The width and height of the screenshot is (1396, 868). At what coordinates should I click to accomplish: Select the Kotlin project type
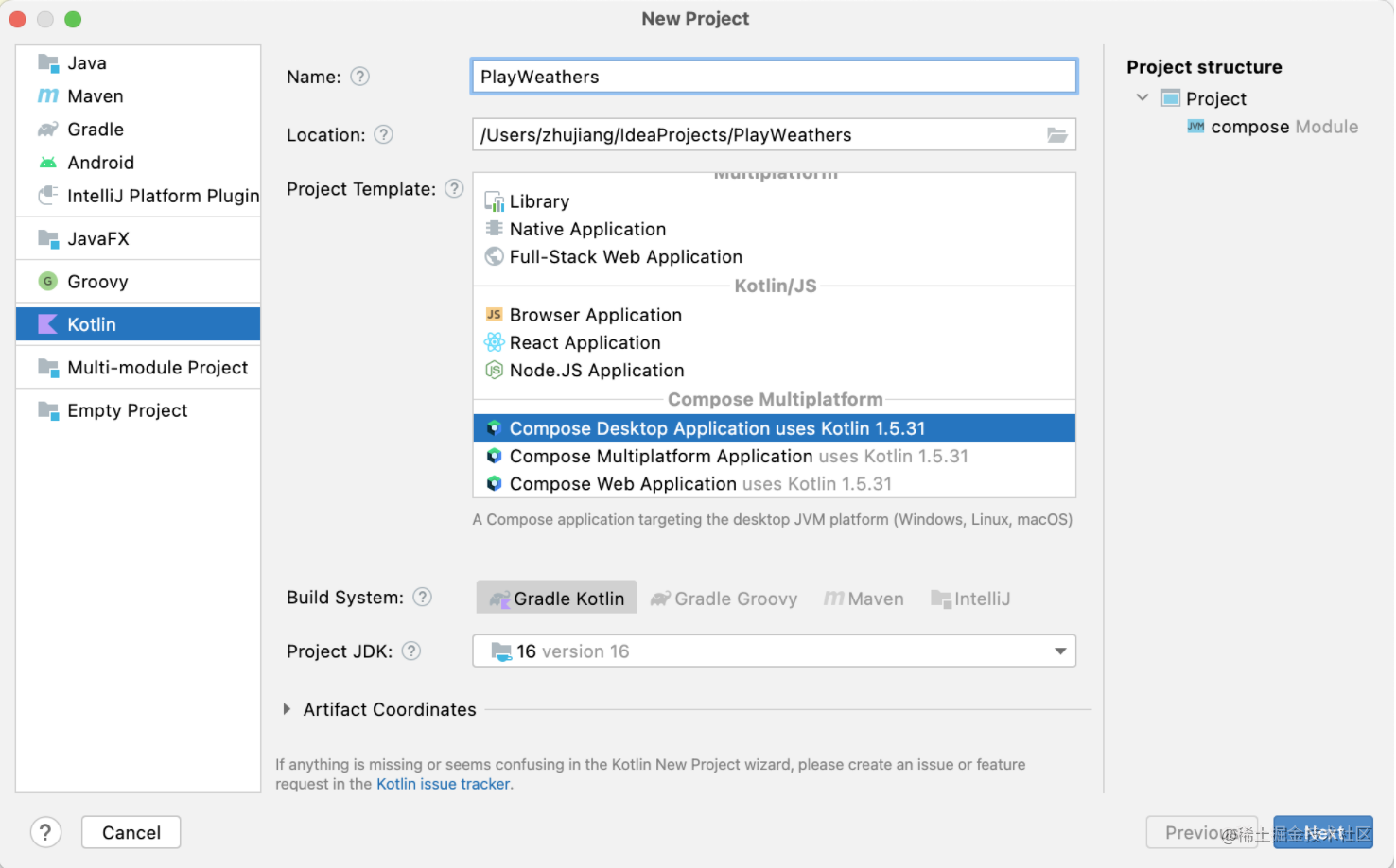[x=138, y=324]
